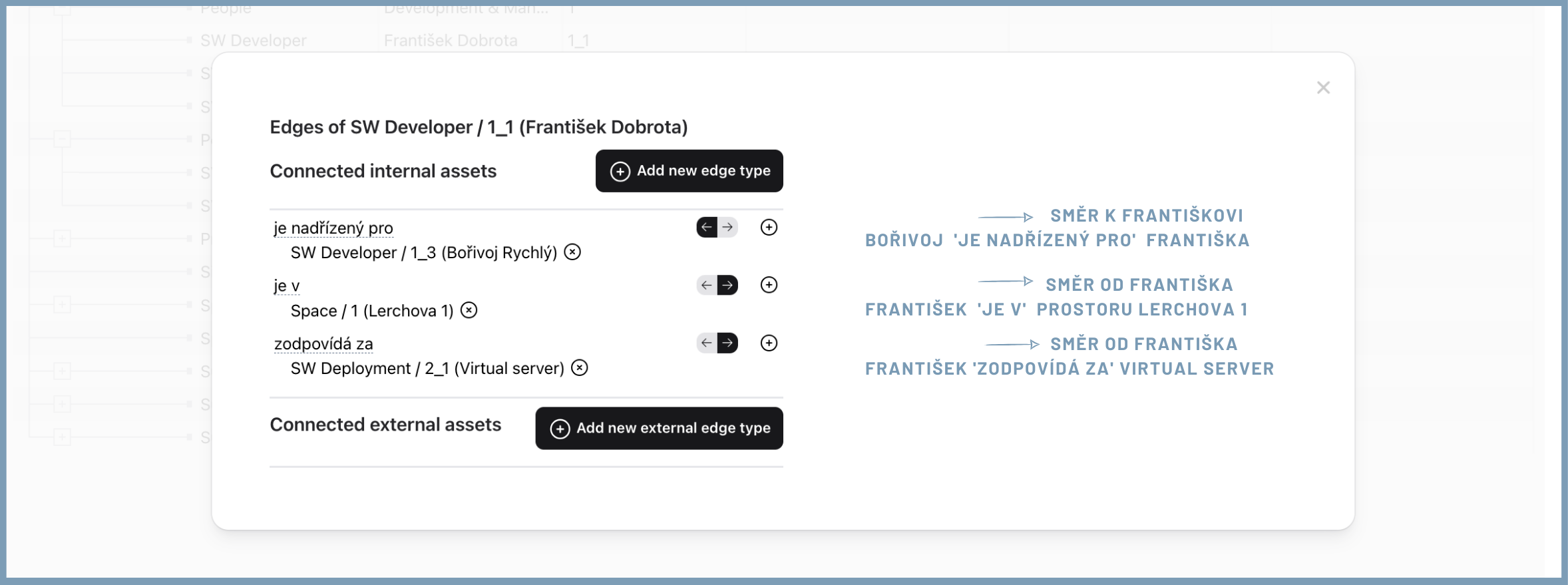
Task: Set 'zodpovídá za' direction to left arrow
Action: point(706,343)
